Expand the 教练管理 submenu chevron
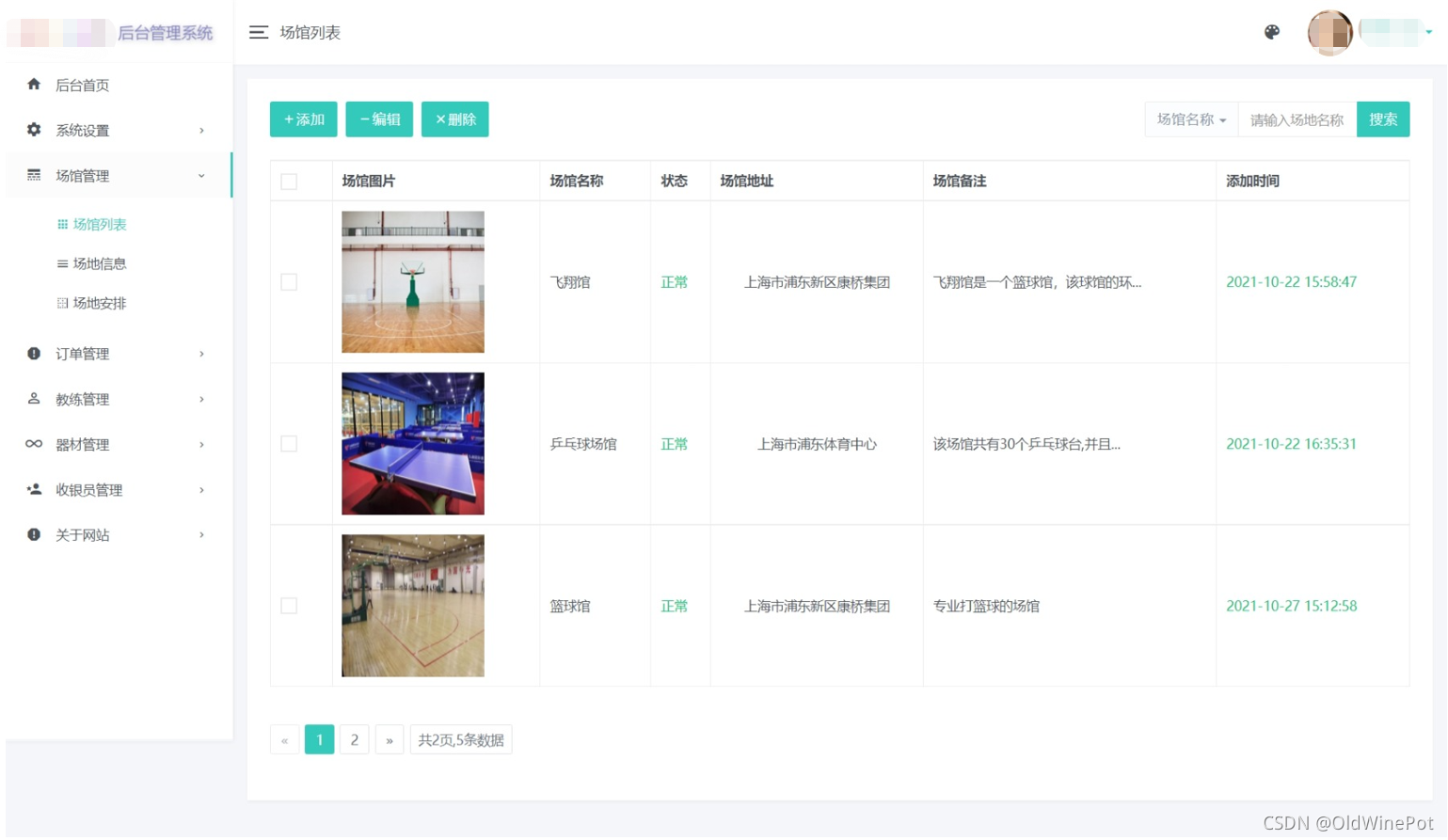This screenshot has height=840, width=1448. pos(201,400)
